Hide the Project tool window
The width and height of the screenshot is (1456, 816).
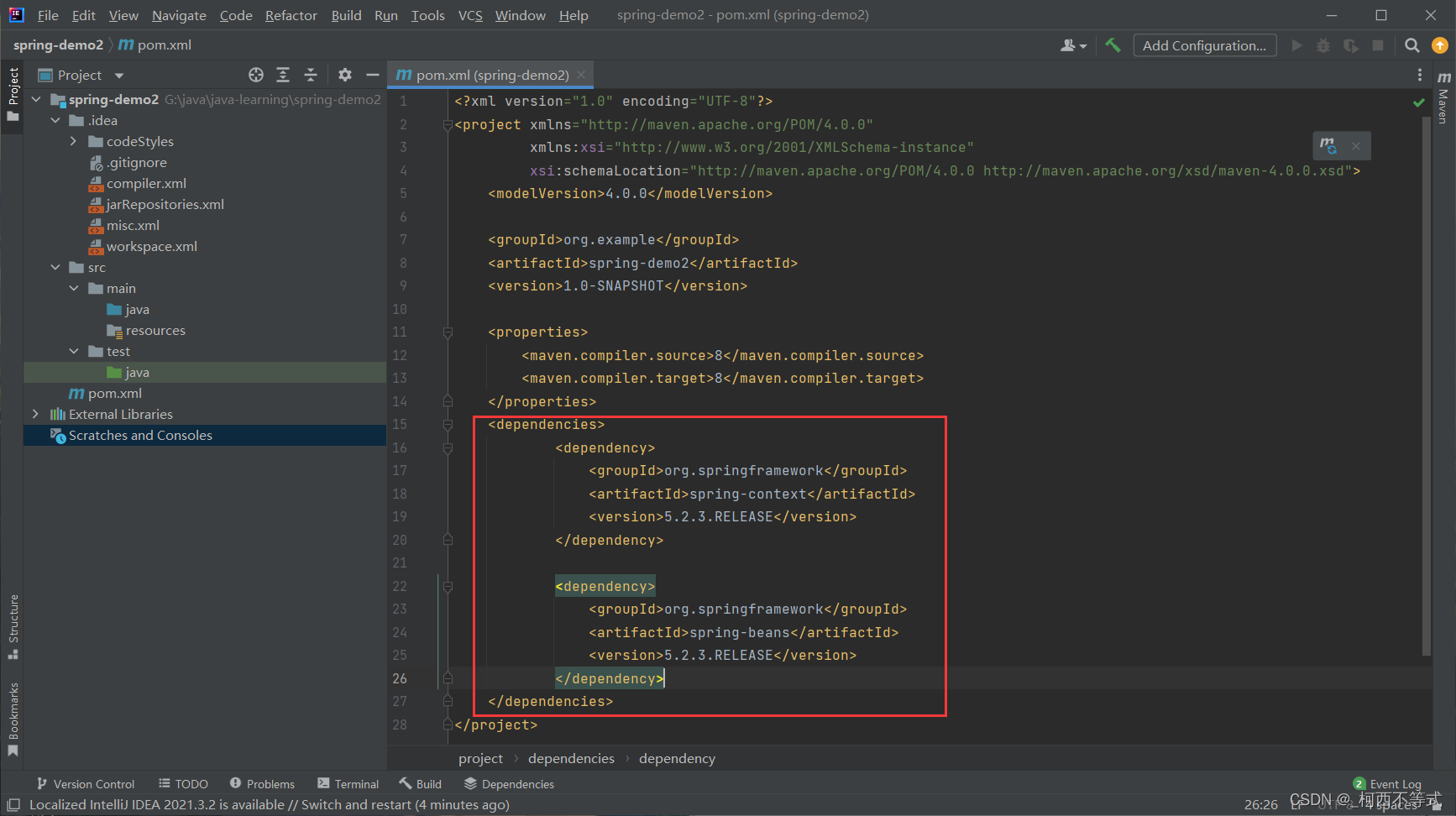pos(373,75)
